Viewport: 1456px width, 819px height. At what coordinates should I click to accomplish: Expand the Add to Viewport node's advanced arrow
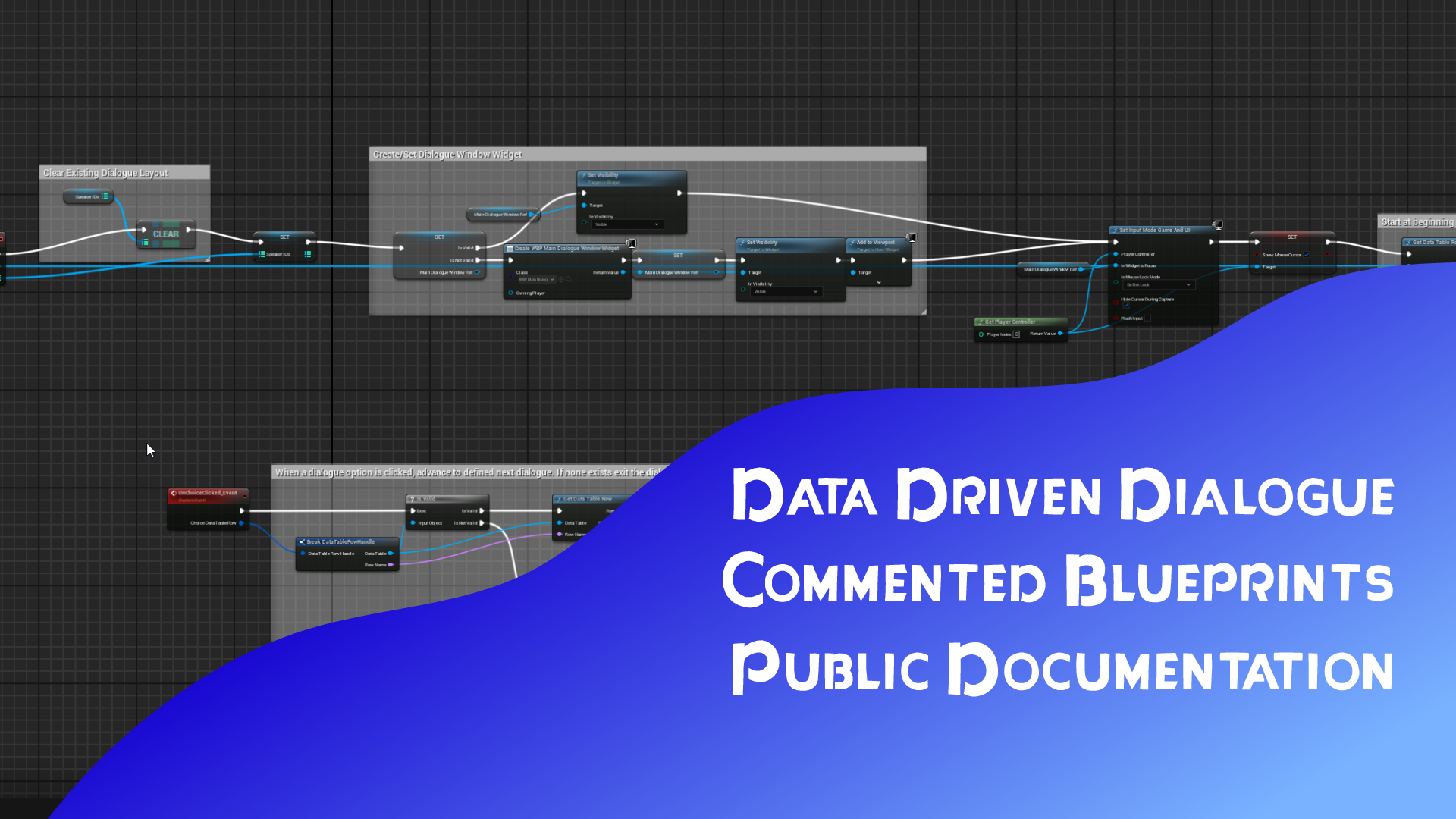[879, 283]
